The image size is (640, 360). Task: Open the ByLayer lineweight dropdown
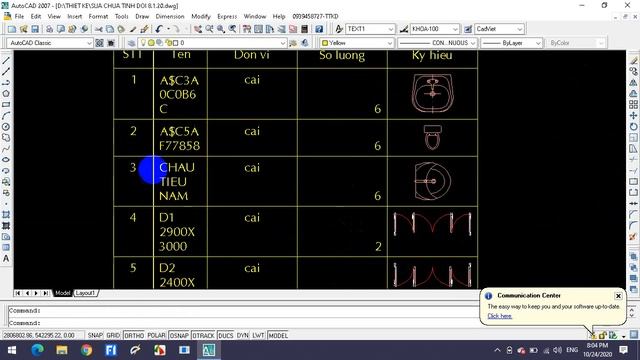click(x=511, y=43)
